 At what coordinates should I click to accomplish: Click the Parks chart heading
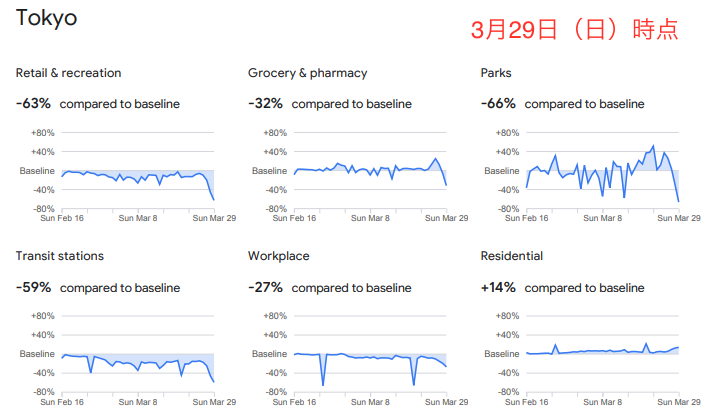coord(496,73)
